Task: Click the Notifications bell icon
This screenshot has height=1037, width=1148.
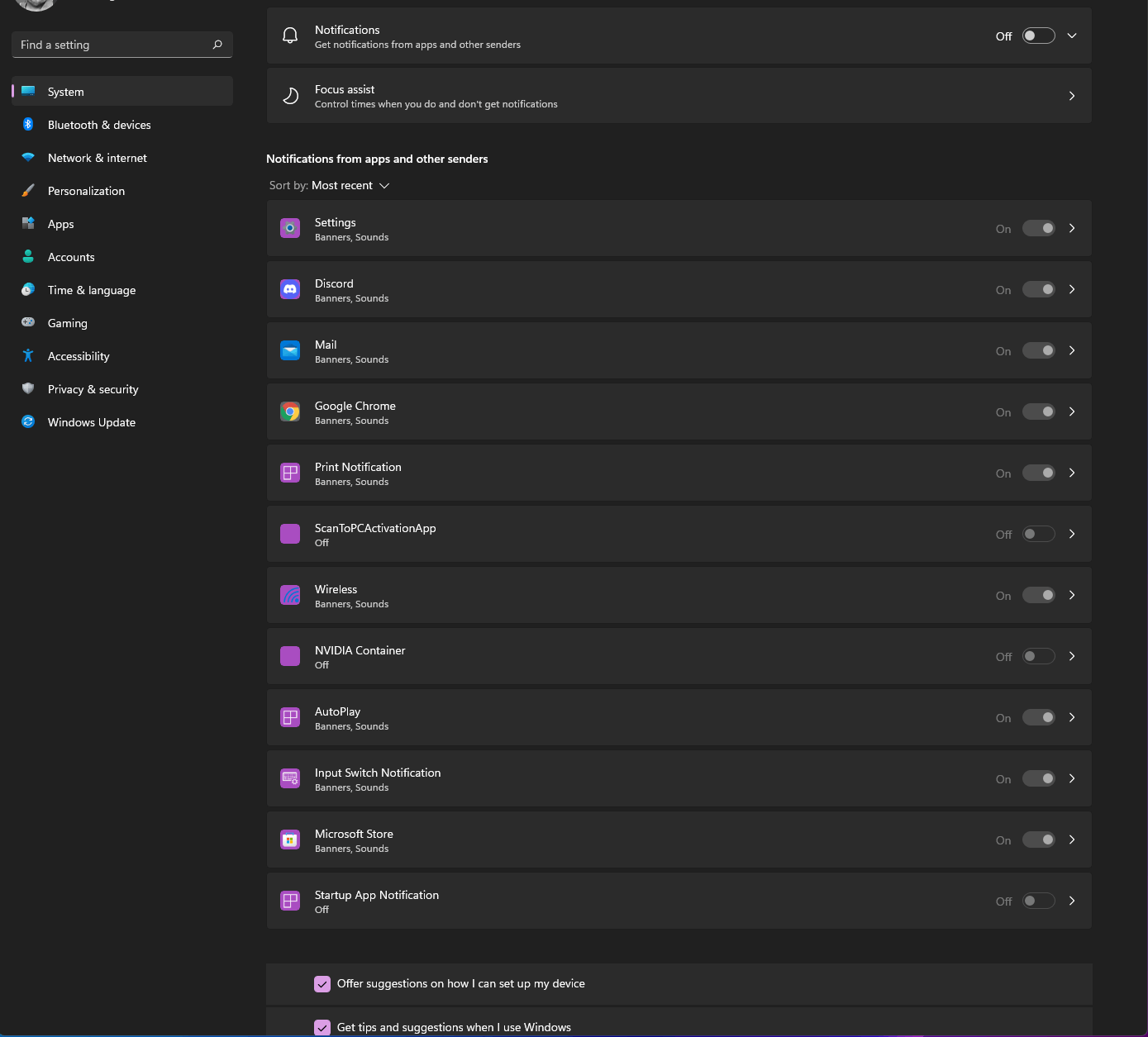Action: point(290,36)
